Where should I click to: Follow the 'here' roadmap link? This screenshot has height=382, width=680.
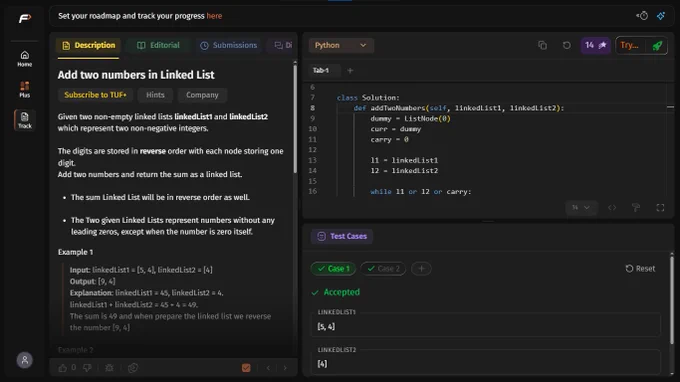(x=214, y=16)
